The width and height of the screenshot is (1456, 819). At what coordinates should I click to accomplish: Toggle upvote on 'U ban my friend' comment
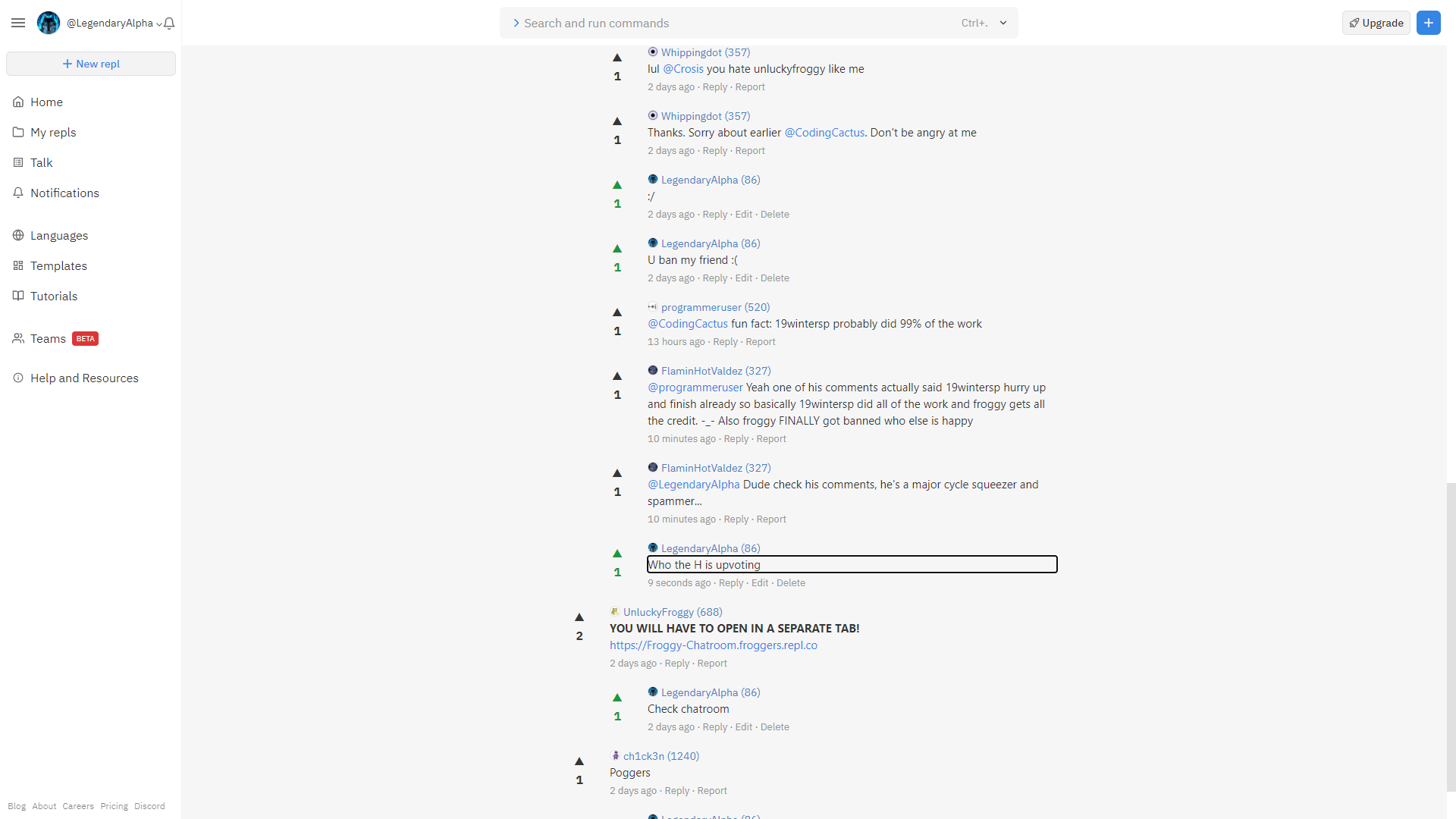click(x=617, y=249)
